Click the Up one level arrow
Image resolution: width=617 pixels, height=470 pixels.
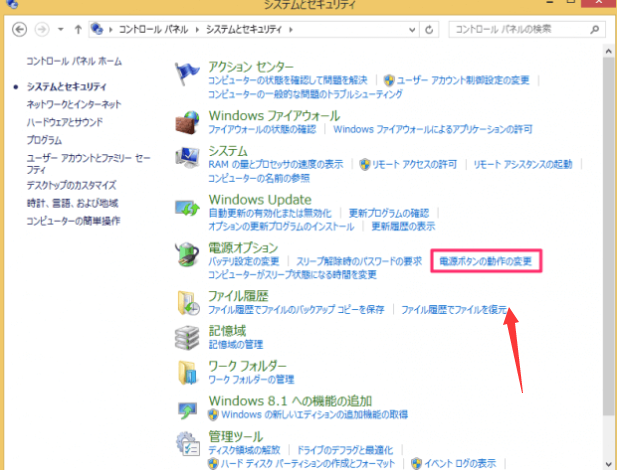click(78, 30)
